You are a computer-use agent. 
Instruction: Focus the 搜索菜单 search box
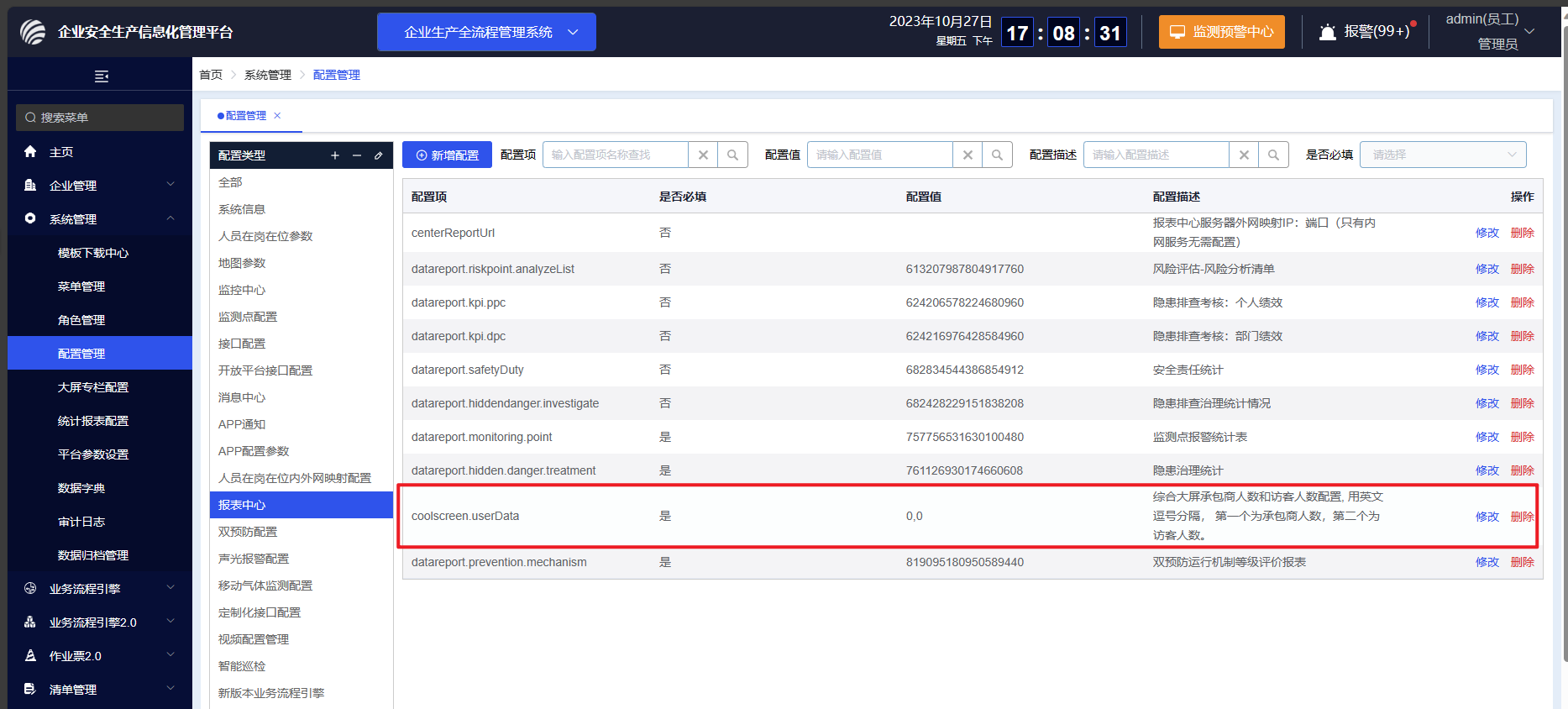coord(100,118)
